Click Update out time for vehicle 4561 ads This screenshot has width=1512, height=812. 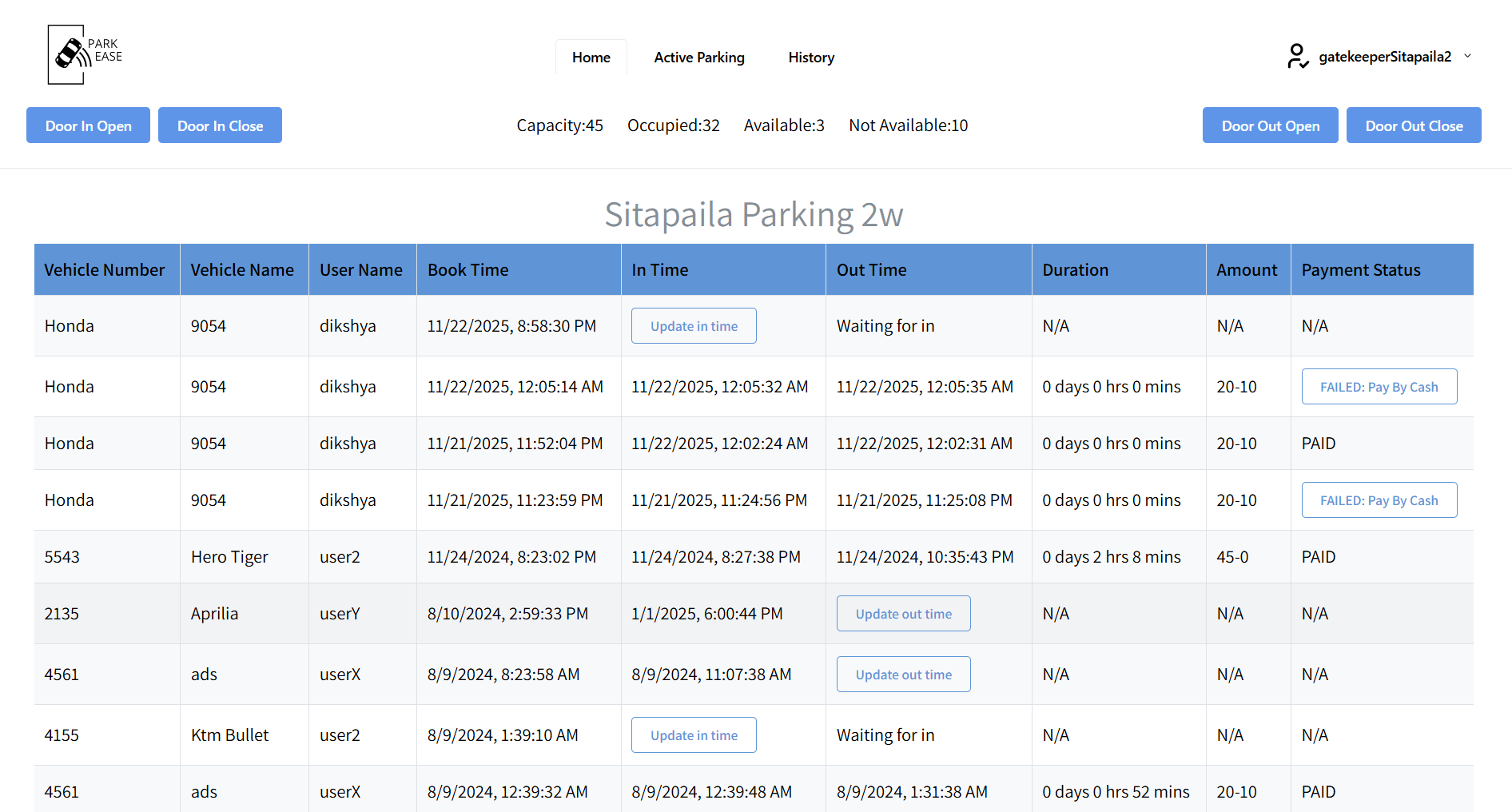pos(903,674)
